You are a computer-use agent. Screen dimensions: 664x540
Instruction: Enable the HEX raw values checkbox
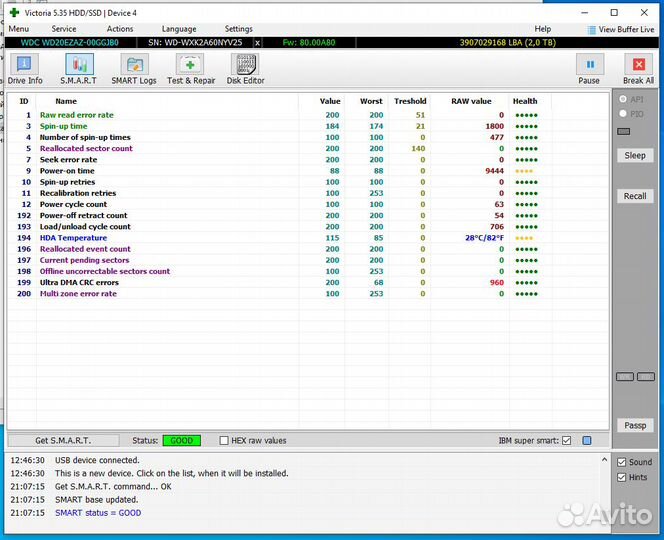223,440
